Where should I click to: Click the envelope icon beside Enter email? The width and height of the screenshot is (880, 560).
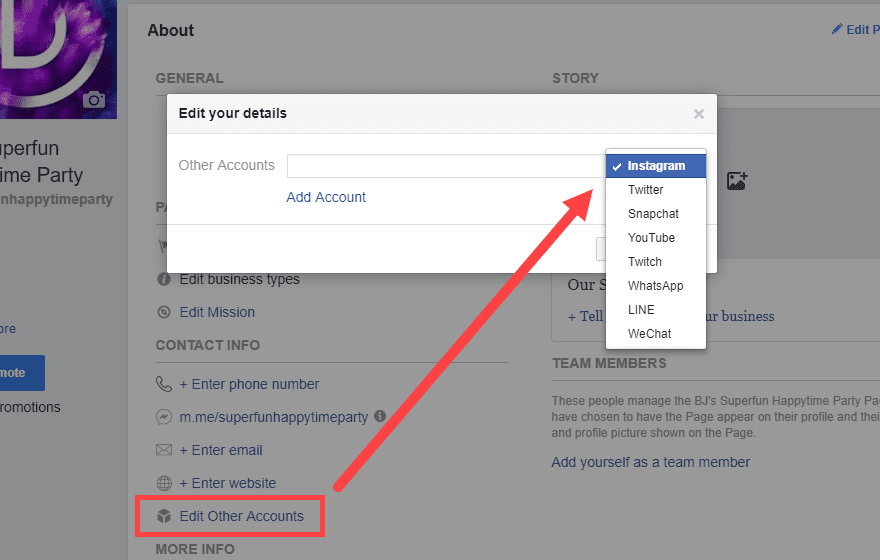pos(164,450)
